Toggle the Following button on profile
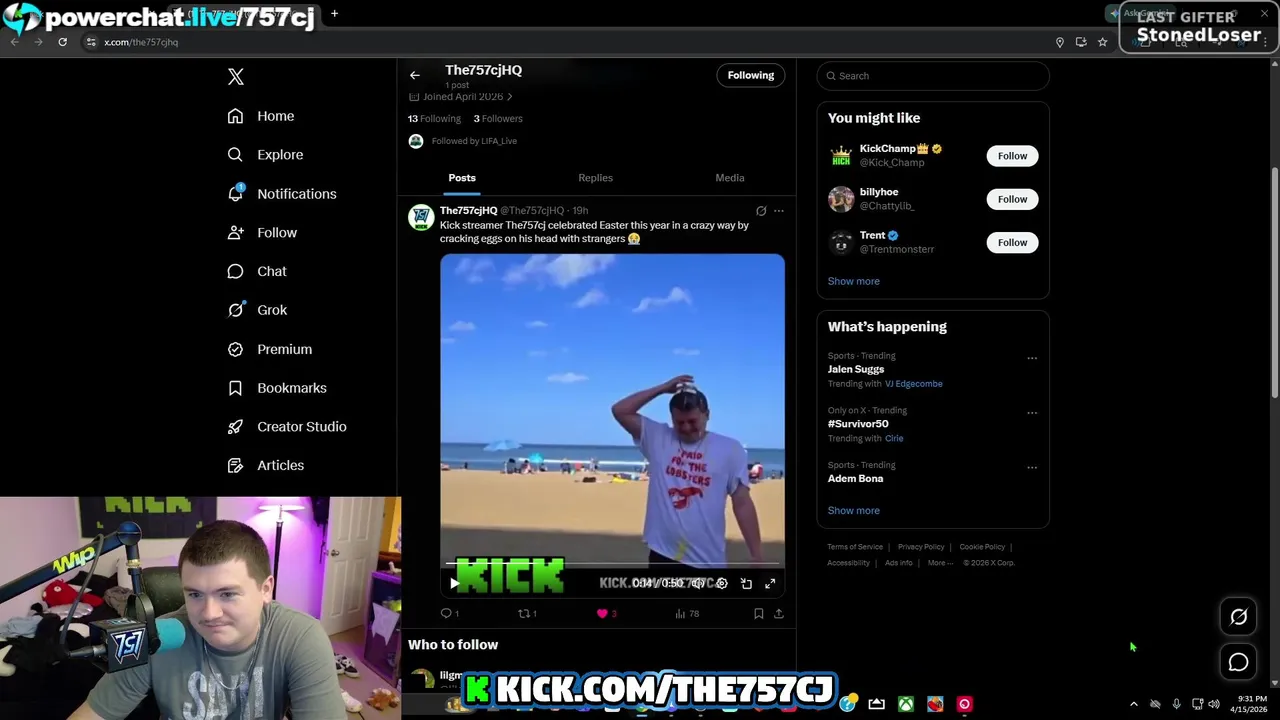 pos(751,75)
